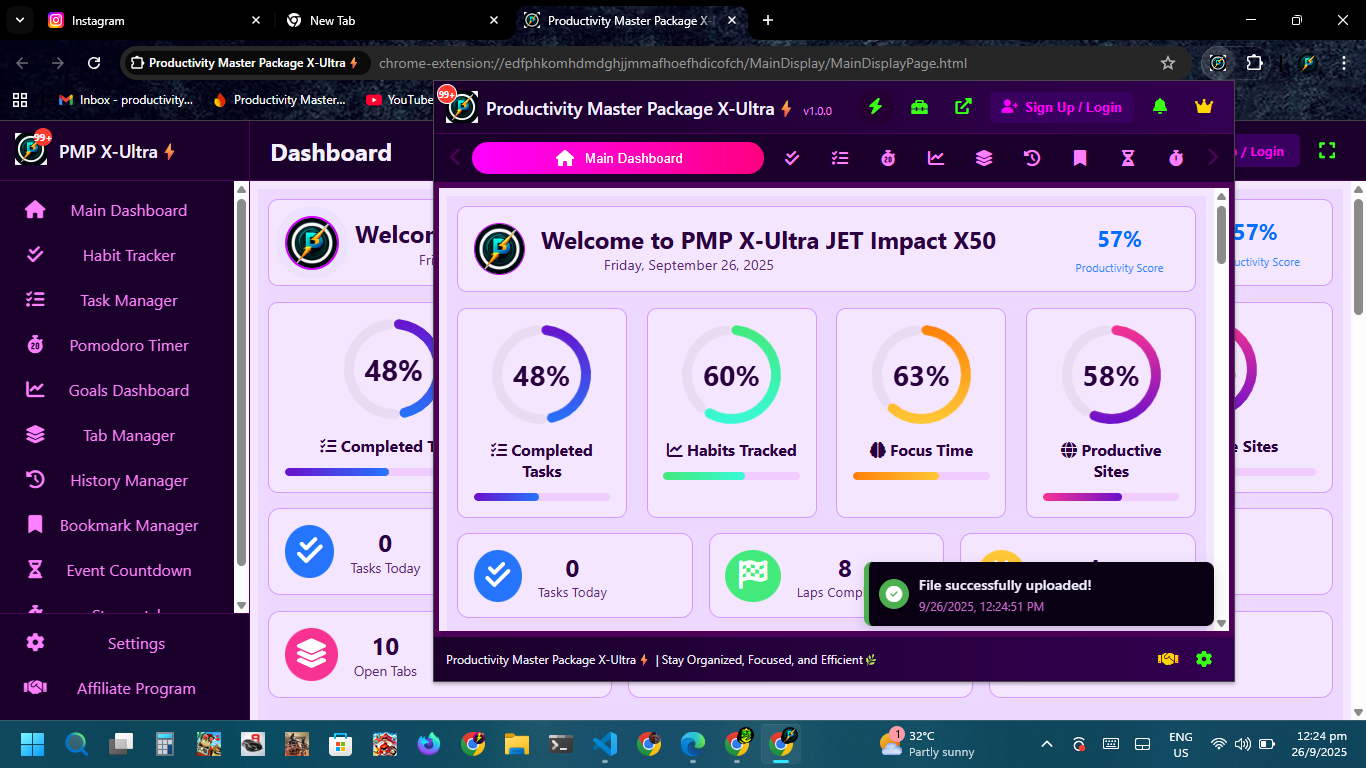This screenshot has width=1366, height=768.
Task: Click the green external-link icon in popup header
Action: click(x=962, y=106)
